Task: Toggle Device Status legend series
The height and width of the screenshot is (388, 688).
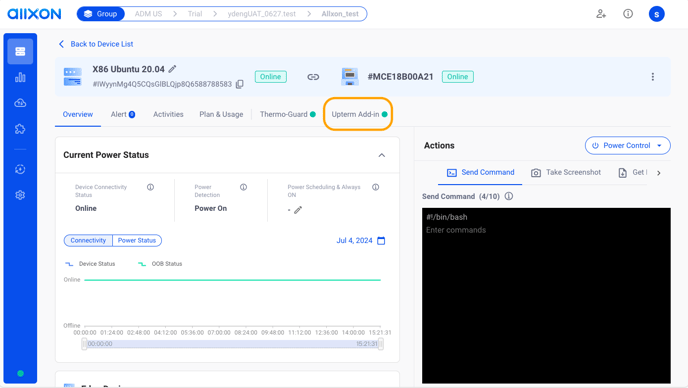Action: point(90,264)
